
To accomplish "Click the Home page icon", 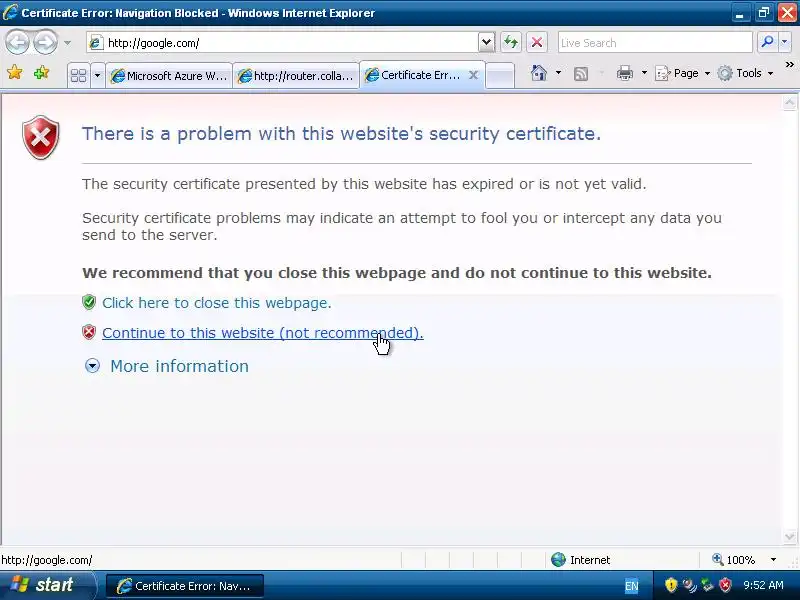I will [x=539, y=73].
